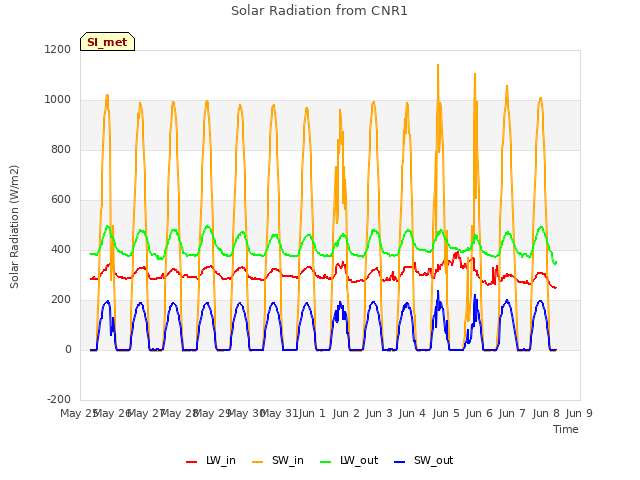Click the 400 y-axis tick label
Screen dimensions: 640x480
(x=61, y=249)
